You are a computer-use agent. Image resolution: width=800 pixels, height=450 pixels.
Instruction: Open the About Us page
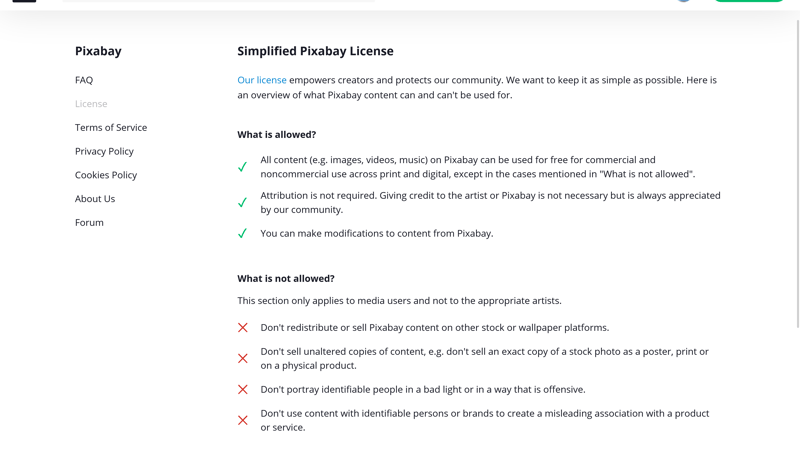click(x=95, y=199)
